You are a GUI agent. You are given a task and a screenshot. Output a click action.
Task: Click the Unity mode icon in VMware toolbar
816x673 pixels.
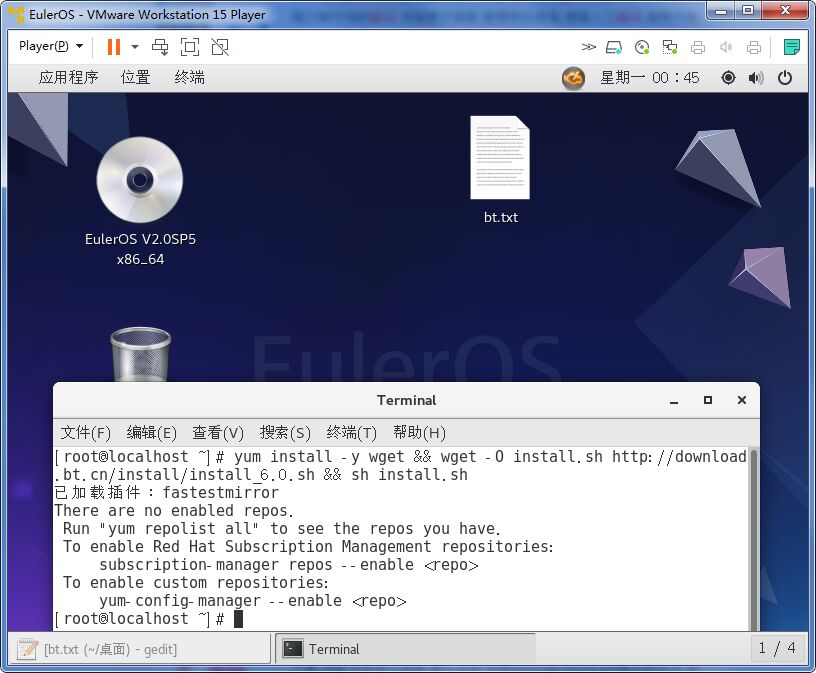tap(220, 47)
